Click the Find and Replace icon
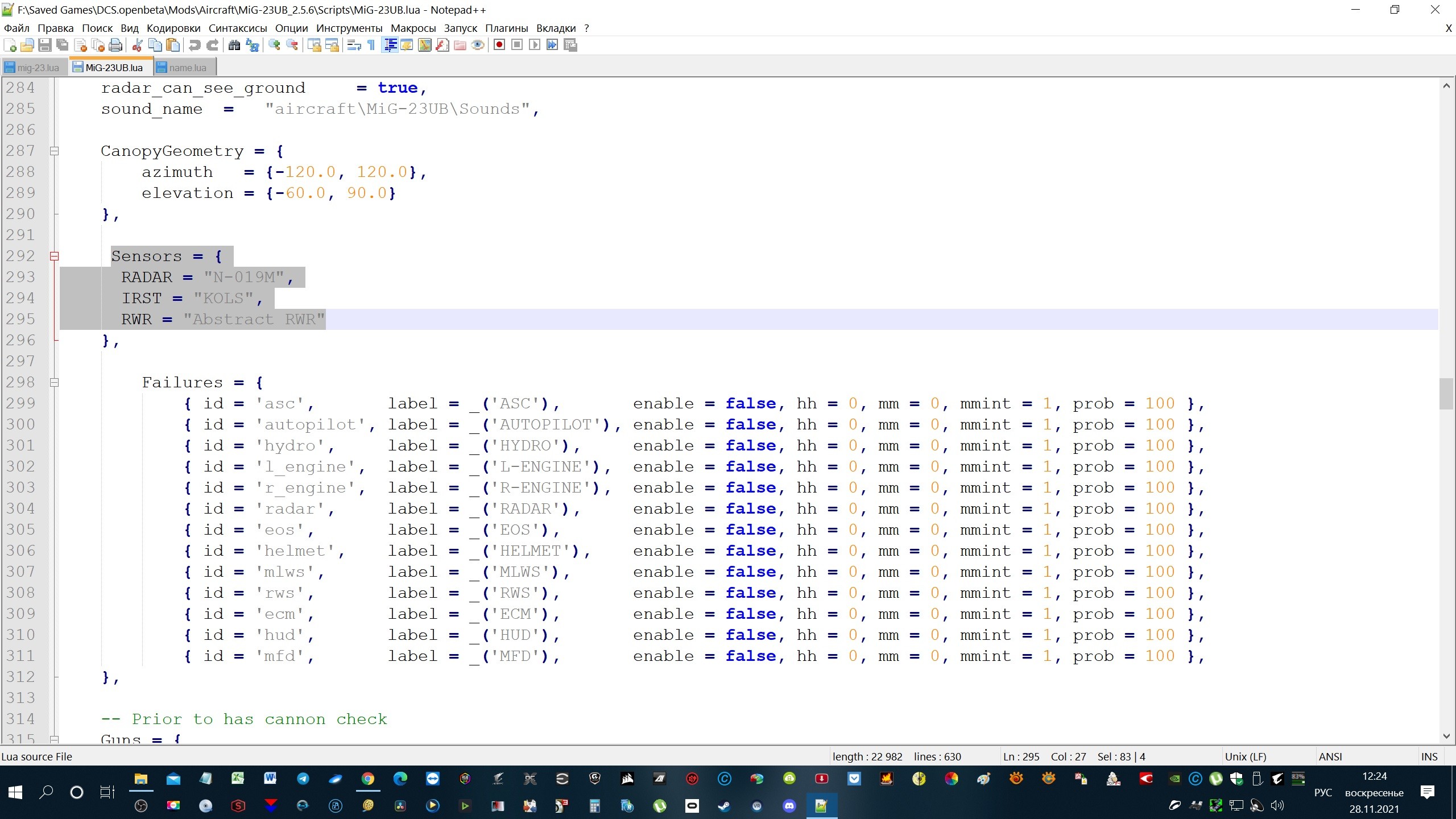 pos(252,45)
